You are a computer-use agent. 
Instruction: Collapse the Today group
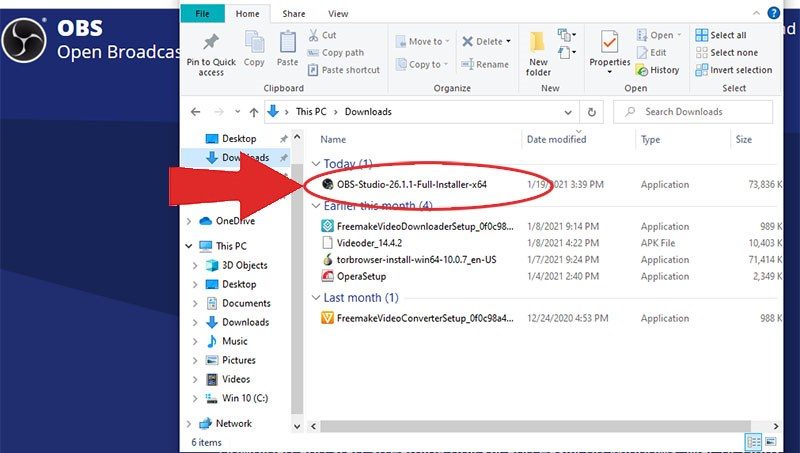(x=316, y=164)
